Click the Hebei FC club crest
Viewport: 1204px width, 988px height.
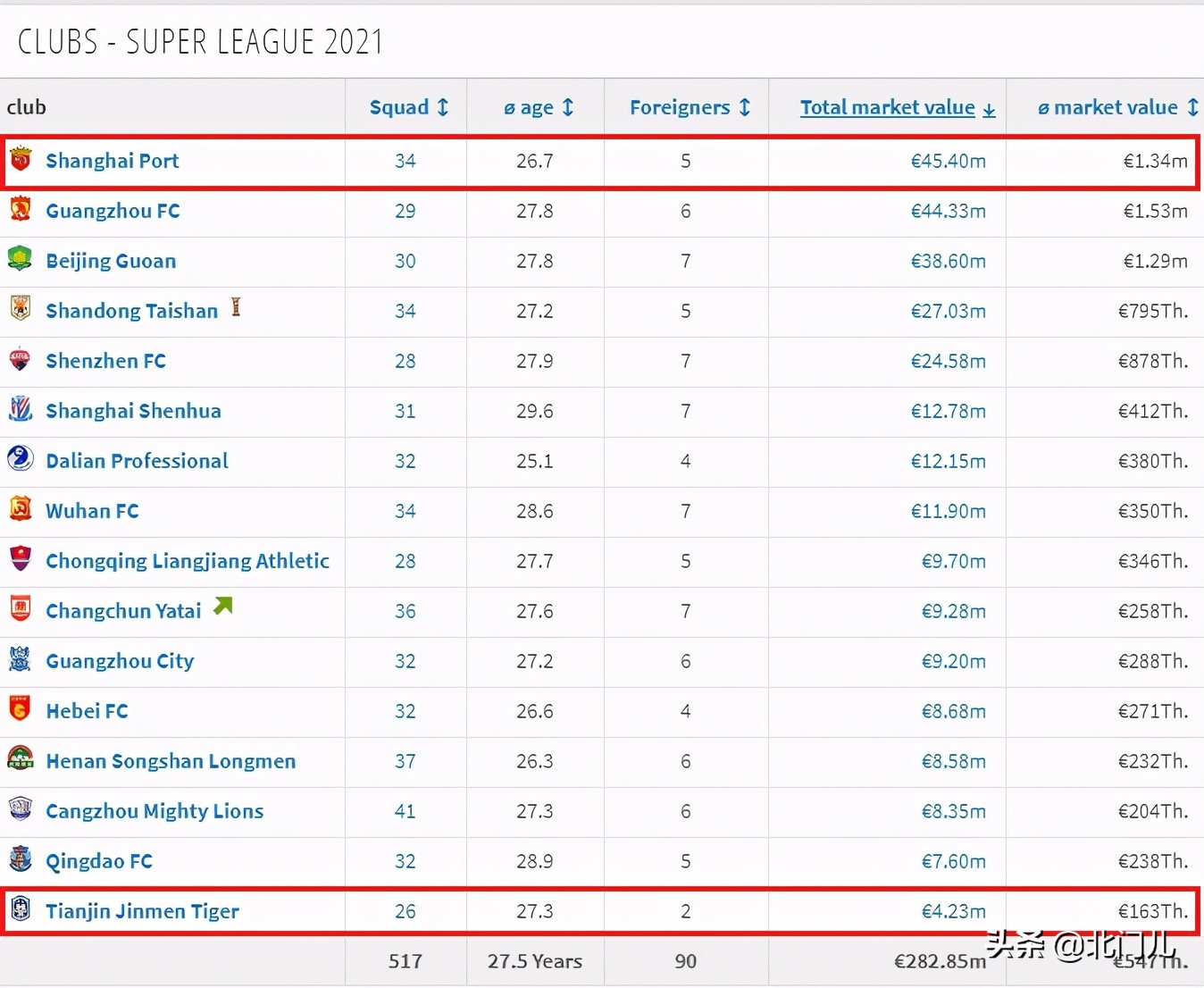[x=21, y=710]
